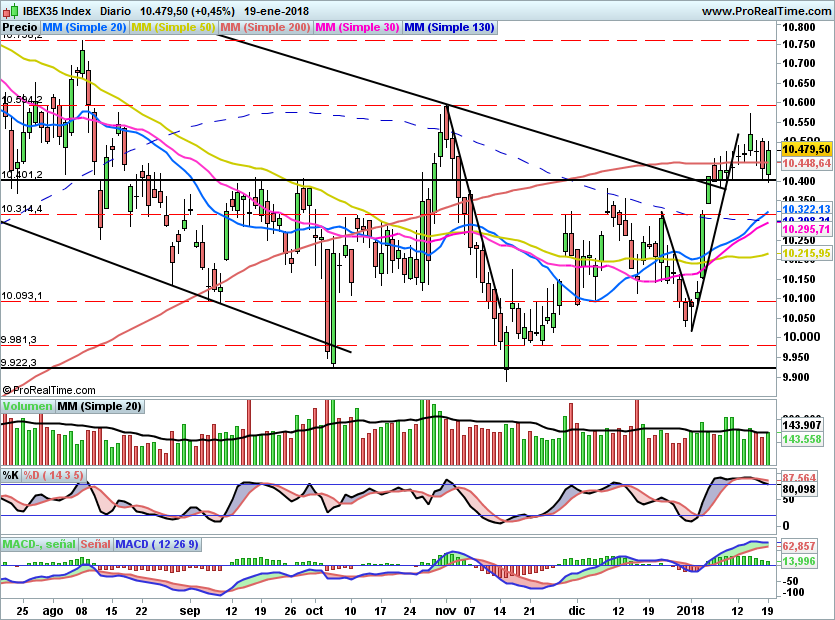Click the 10.448,64 moving average price tag
The image size is (835, 620).
coord(808,162)
